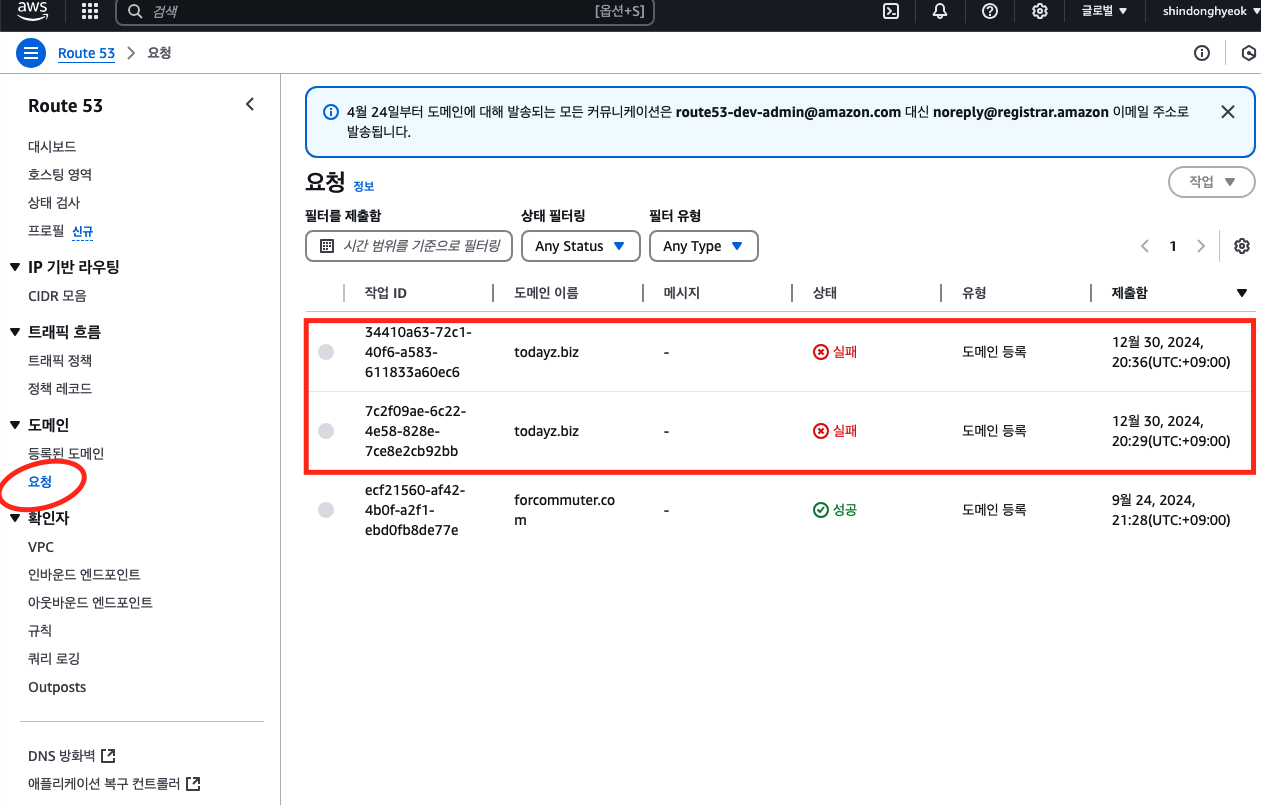Collapse the IP 기반 라우팅 section

point(15,267)
